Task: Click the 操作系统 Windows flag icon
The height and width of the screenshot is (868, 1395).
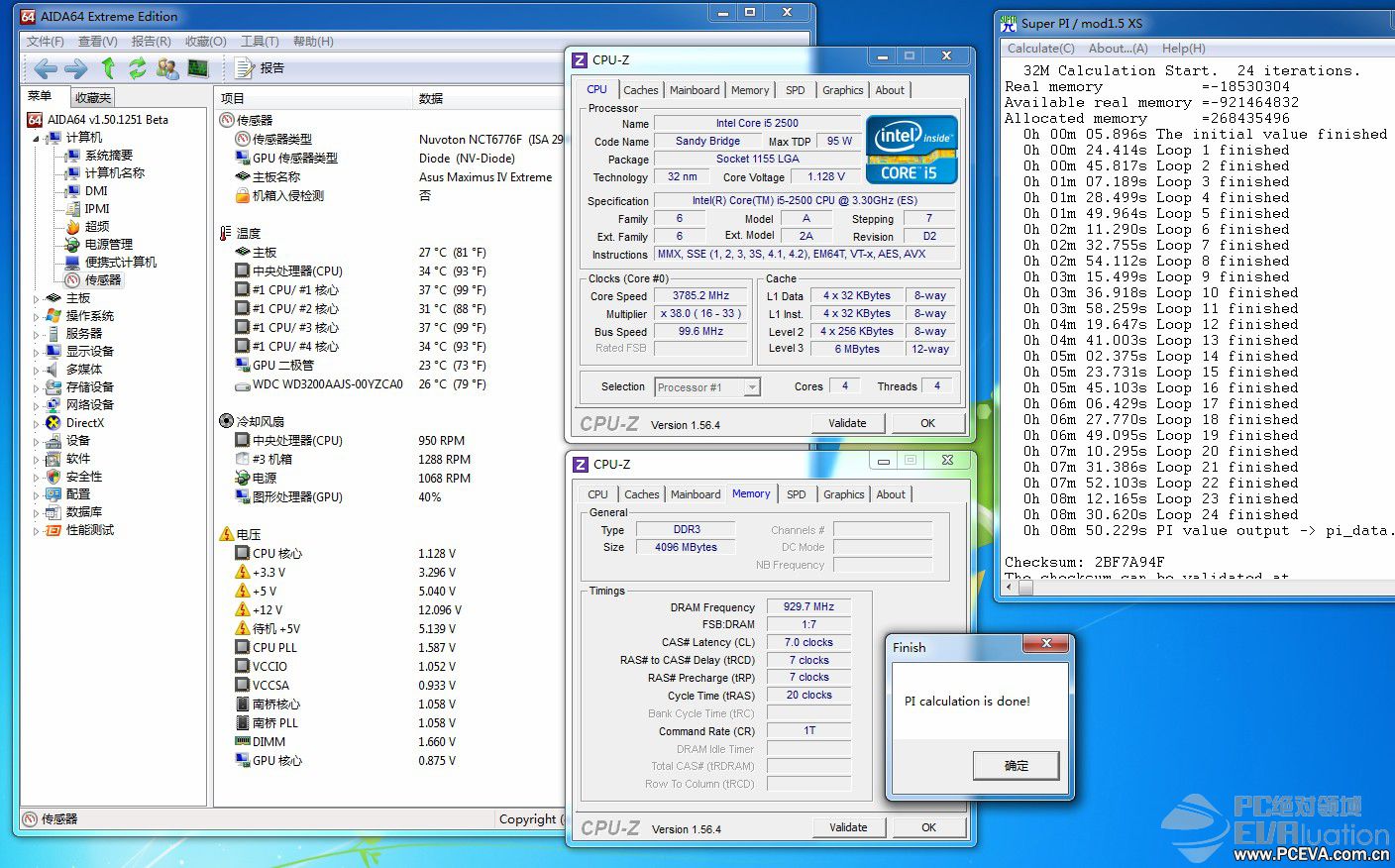Action: [x=54, y=316]
